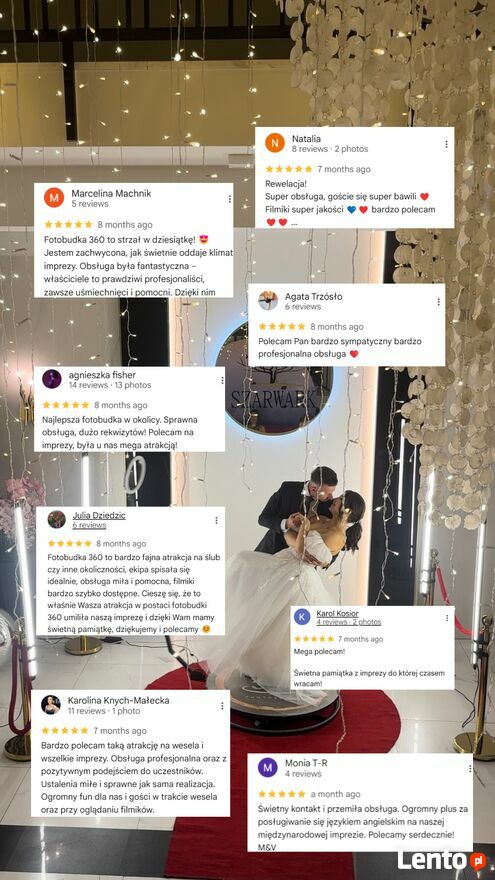The height and width of the screenshot is (880, 495).
Task: Click Monia T-R's purple M avatar
Action: tap(268, 767)
